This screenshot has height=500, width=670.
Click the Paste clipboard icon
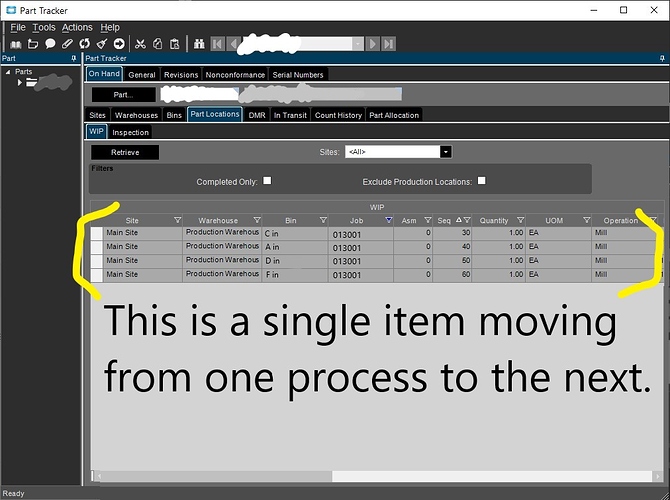[174, 44]
